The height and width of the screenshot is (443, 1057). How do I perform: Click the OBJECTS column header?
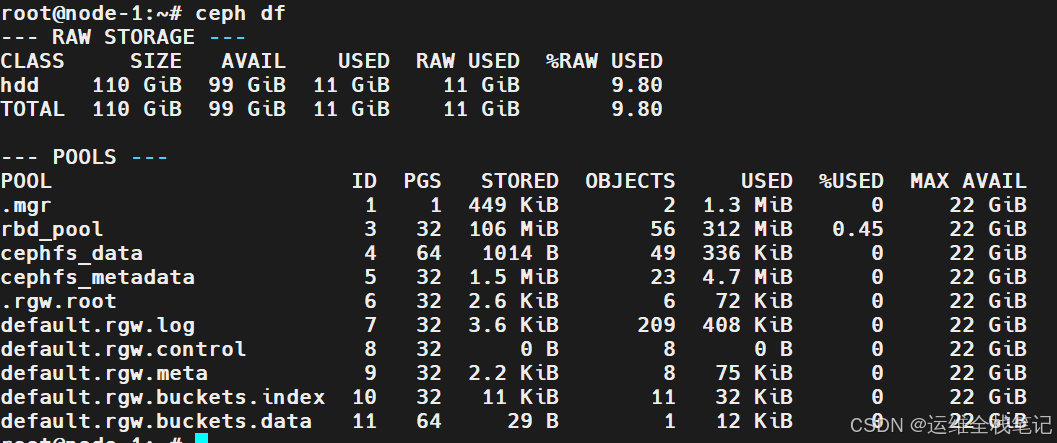630,181
